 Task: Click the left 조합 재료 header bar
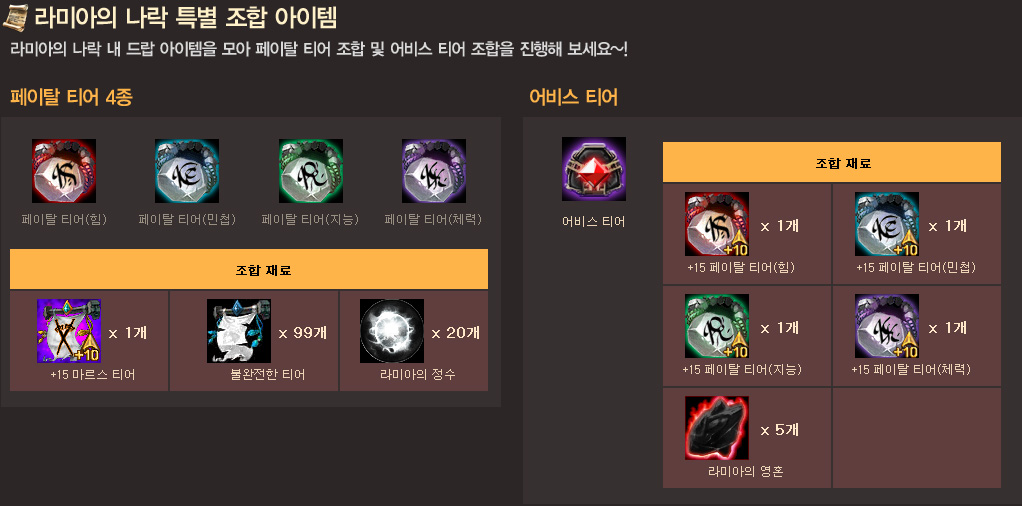[249, 269]
